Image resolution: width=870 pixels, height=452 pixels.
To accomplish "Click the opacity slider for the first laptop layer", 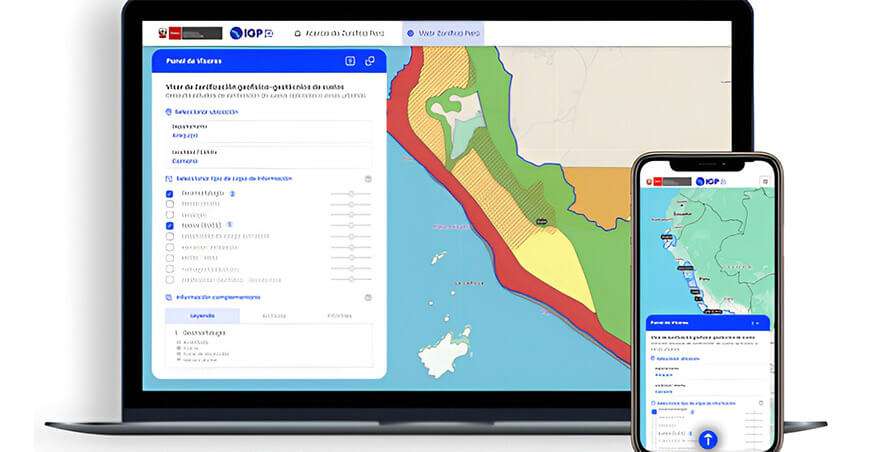I will pos(350,194).
